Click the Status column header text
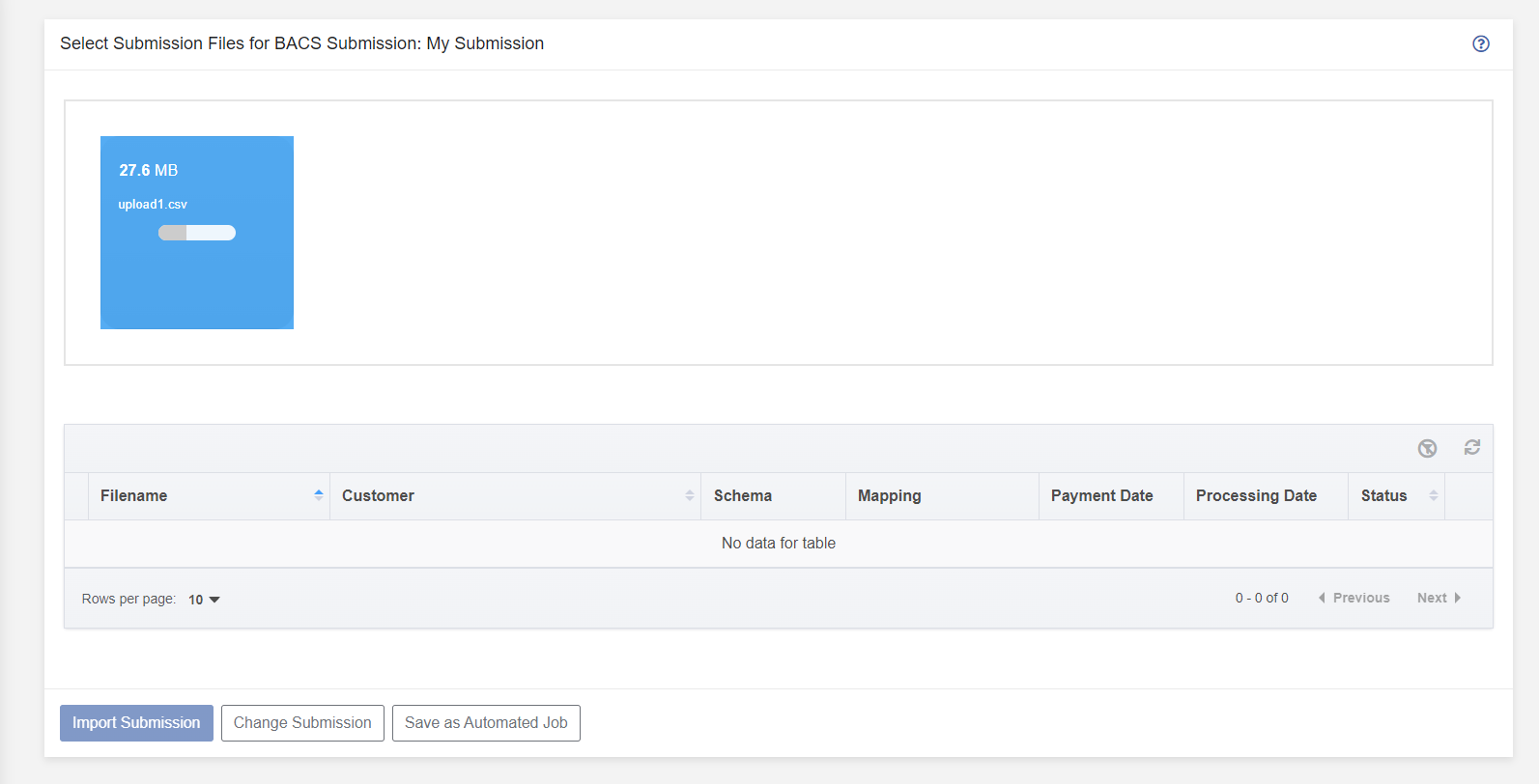The image size is (1539, 784). [1383, 495]
